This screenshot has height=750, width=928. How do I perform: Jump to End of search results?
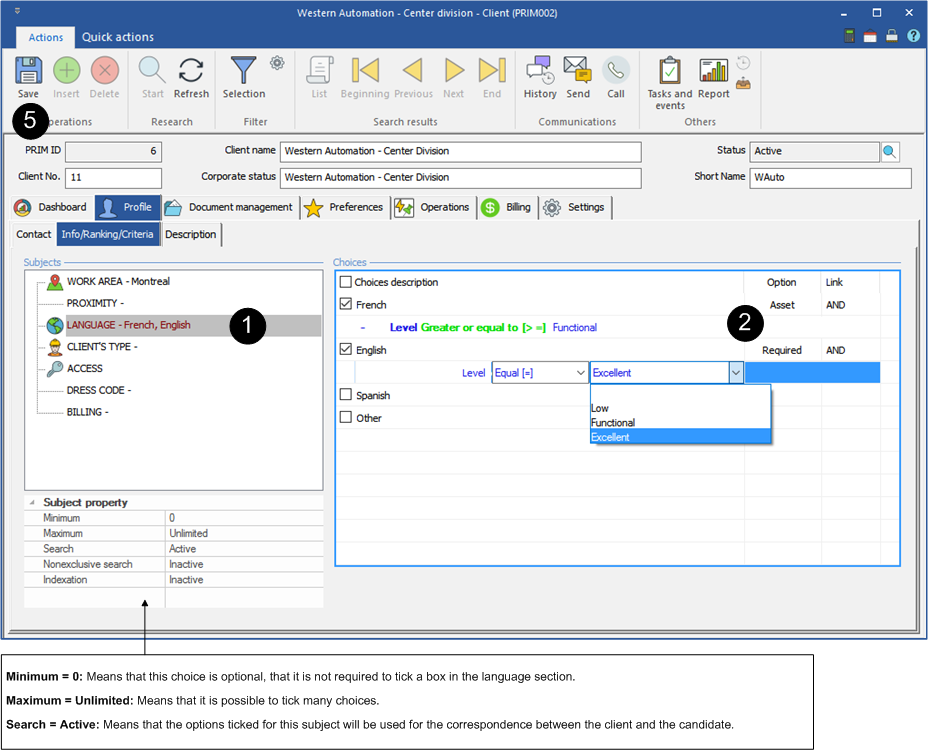click(x=492, y=70)
